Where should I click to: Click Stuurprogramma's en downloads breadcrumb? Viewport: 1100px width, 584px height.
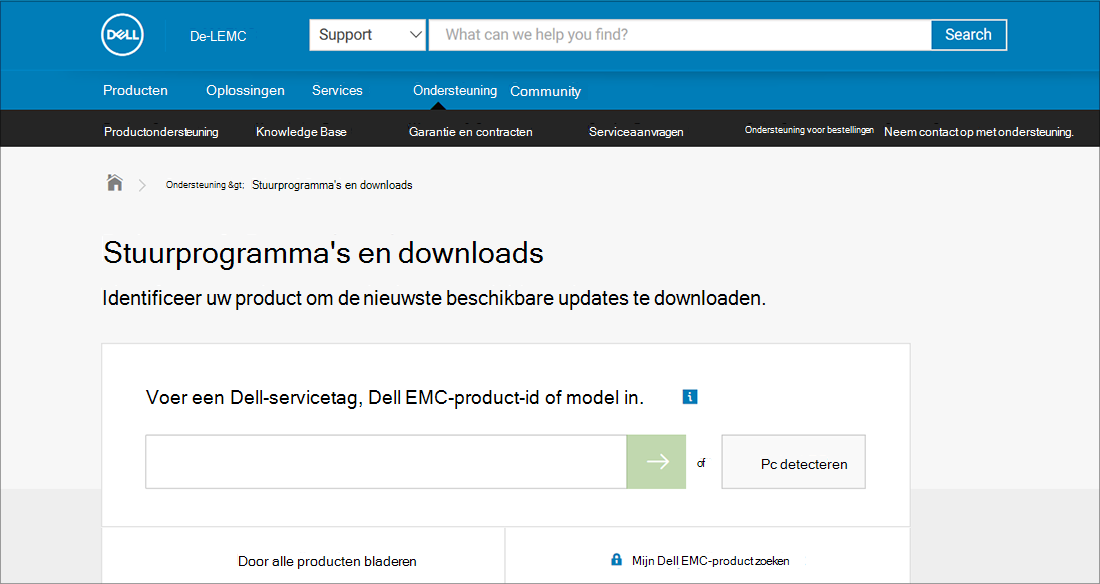pos(332,185)
